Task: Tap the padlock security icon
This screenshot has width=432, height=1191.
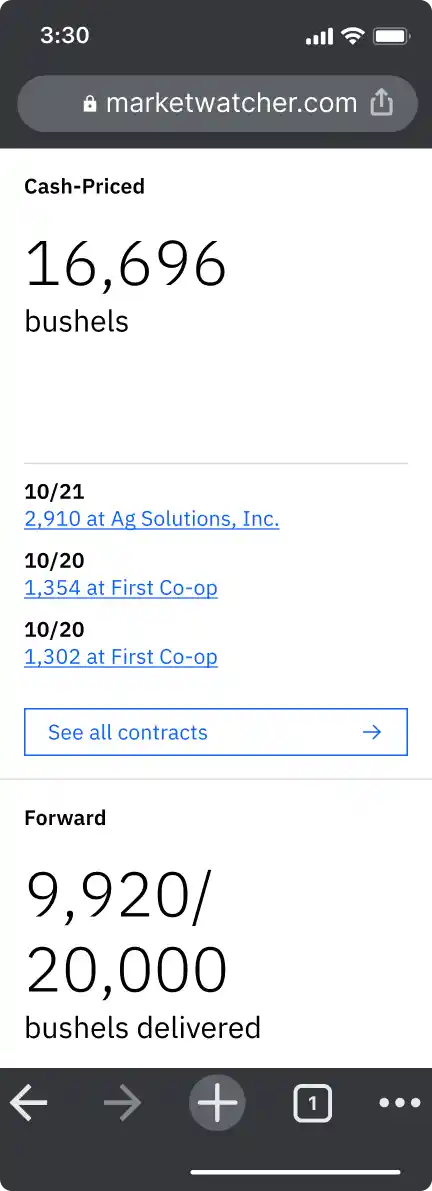Action: 90,103
